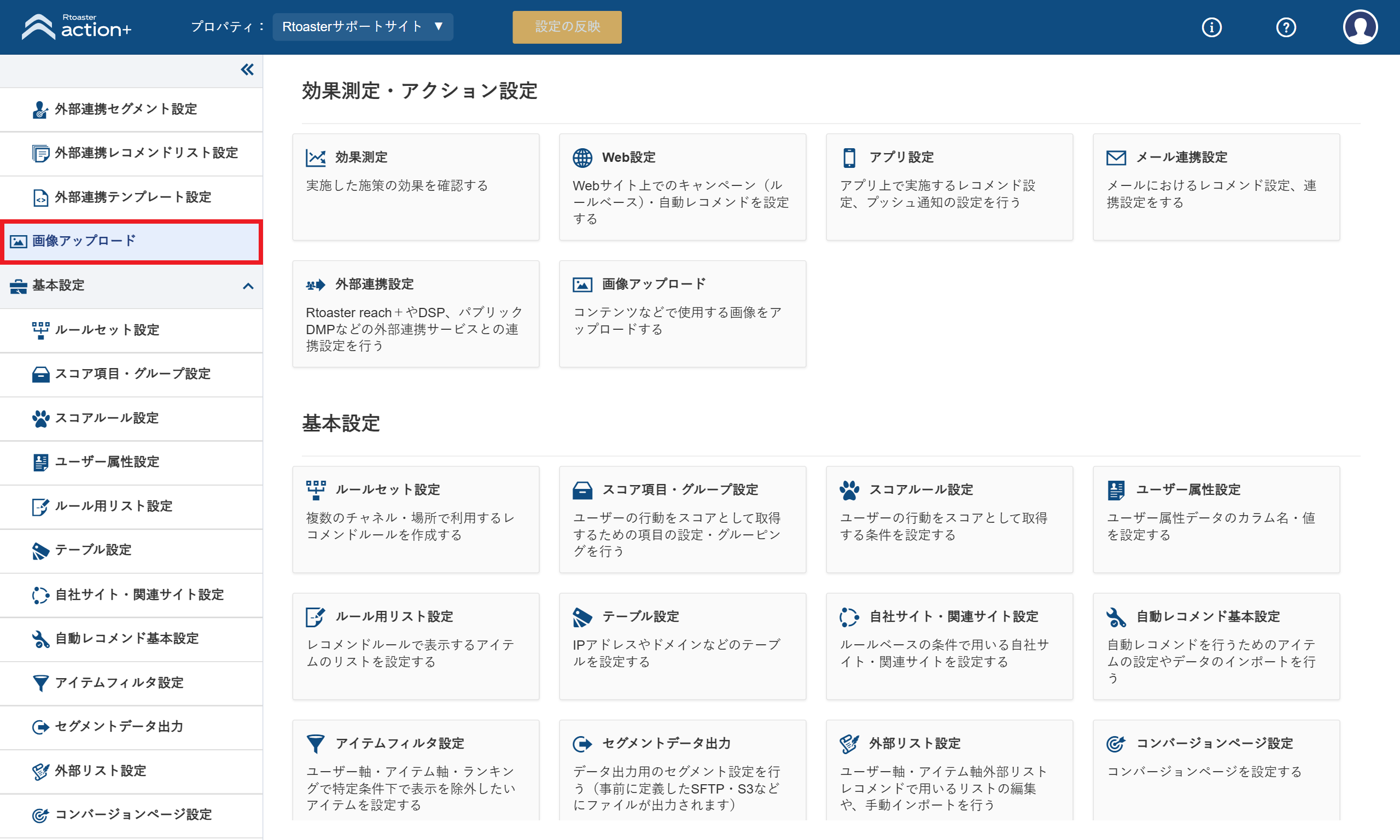Click the 外部リスト設定 card title

coord(915,743)
